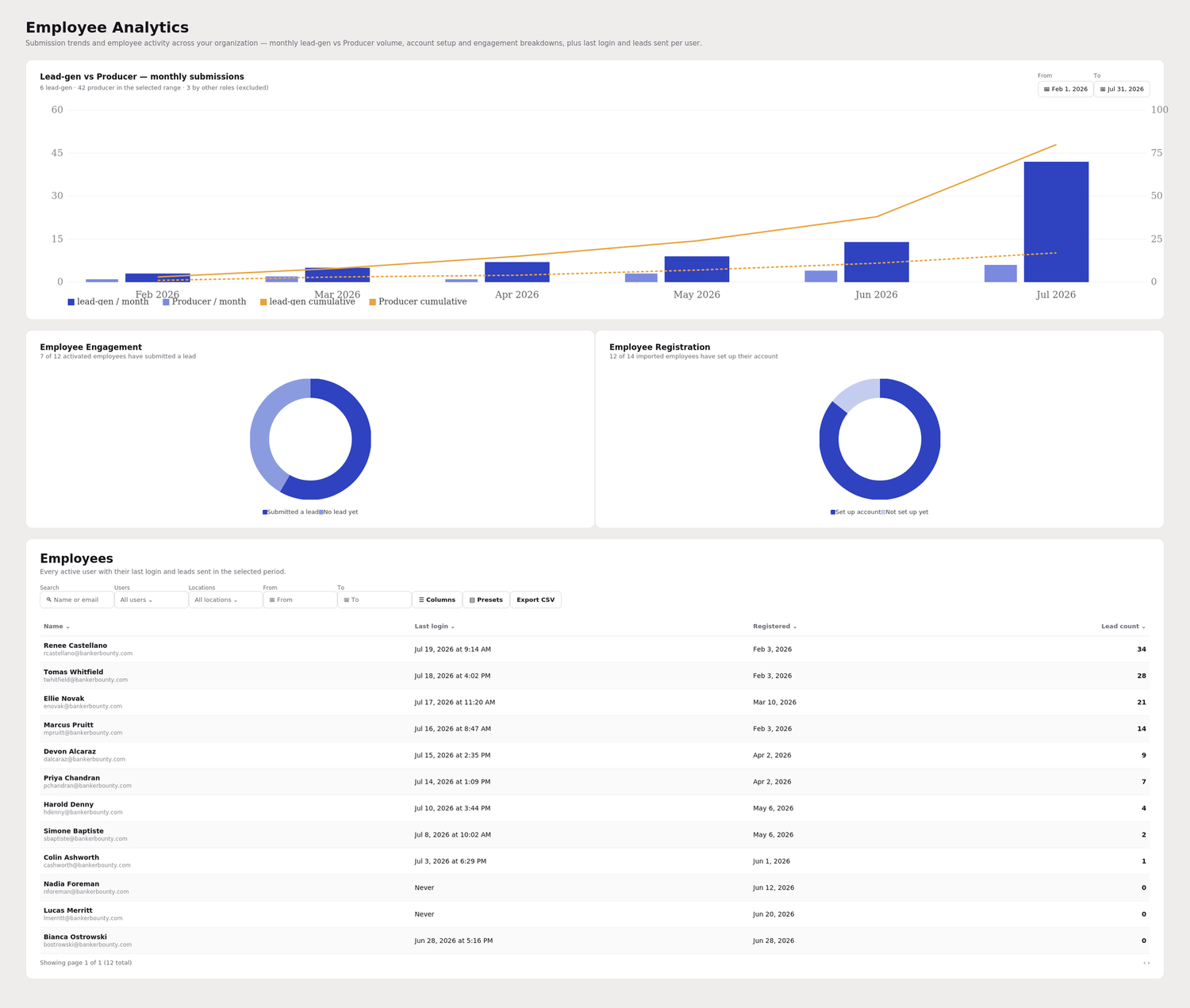Click the Jul 2026 Producer light bar
Image resolution: width=1190 pixels, height=1008 pixels.
pos(1000,274)
